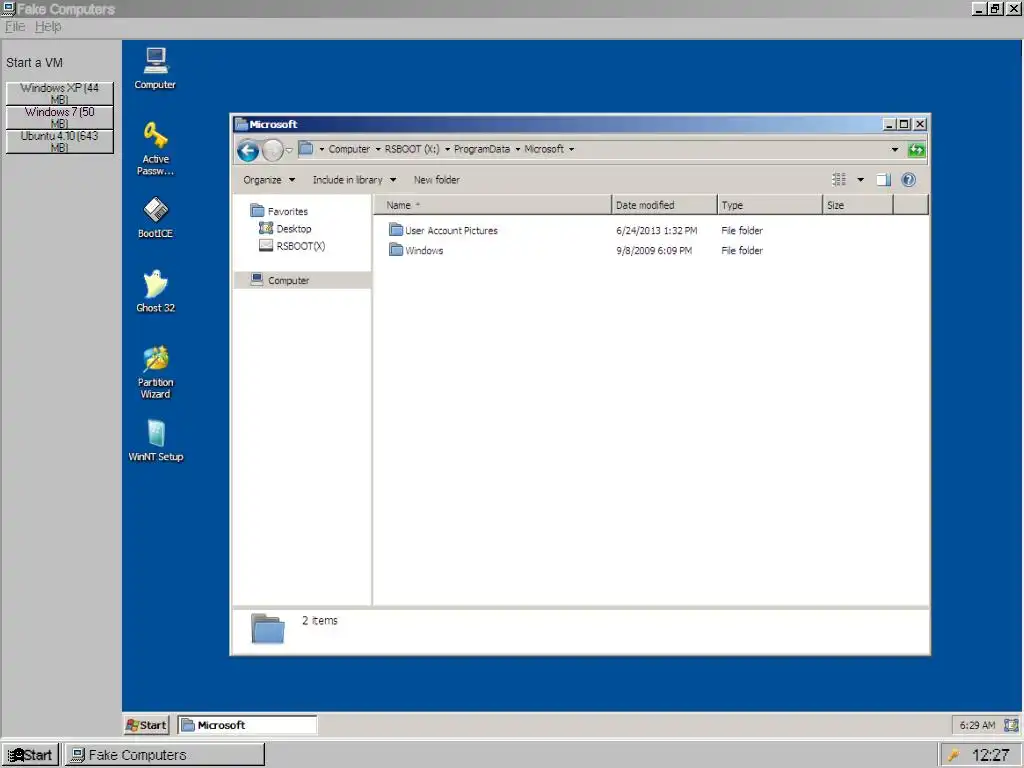The height and width of the screenshot is (768, 1024).
Task: Click the Fake Computers taskbar button
Action: [x=164, y=755]
